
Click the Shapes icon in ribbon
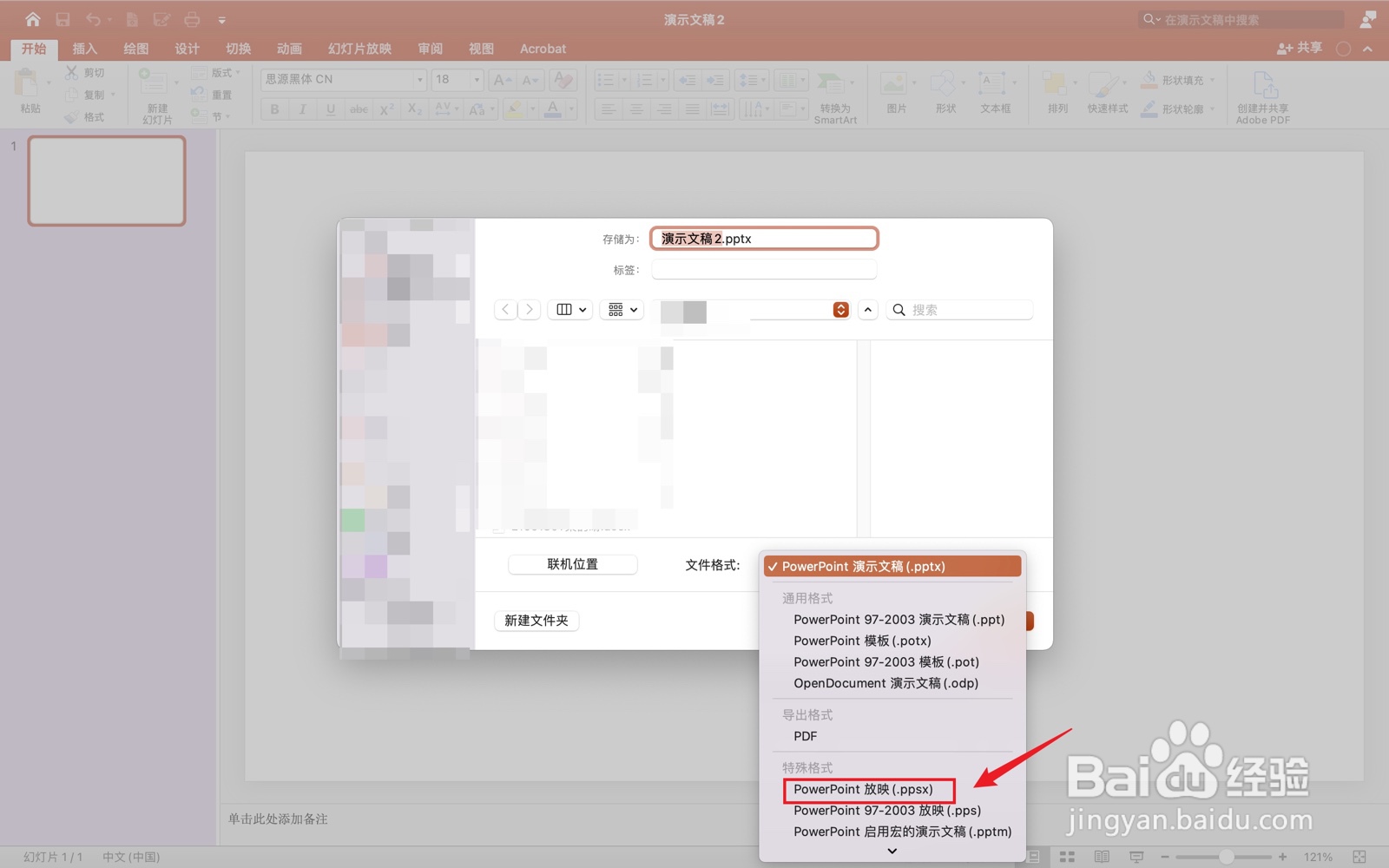coord(943,84)
